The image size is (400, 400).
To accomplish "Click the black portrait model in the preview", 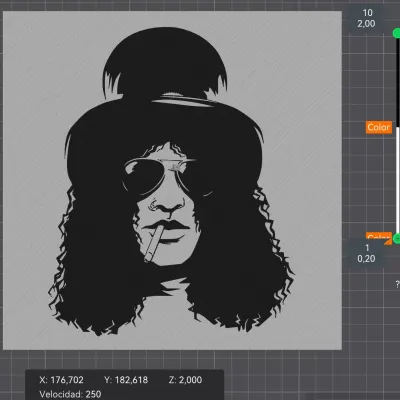I will click(x=172, y=182).
